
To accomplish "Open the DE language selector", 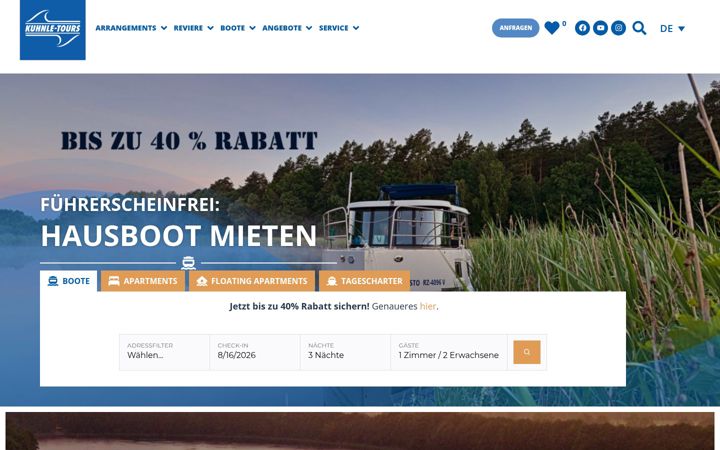I will tap(672, 28).
